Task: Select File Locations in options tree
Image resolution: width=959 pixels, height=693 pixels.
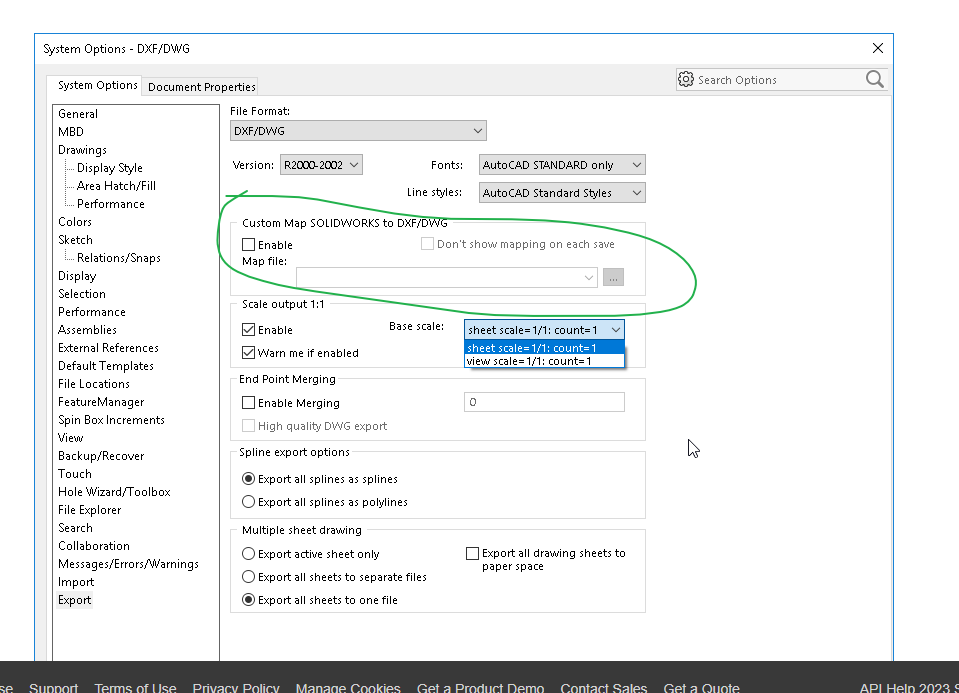Action: coord(94,384)
